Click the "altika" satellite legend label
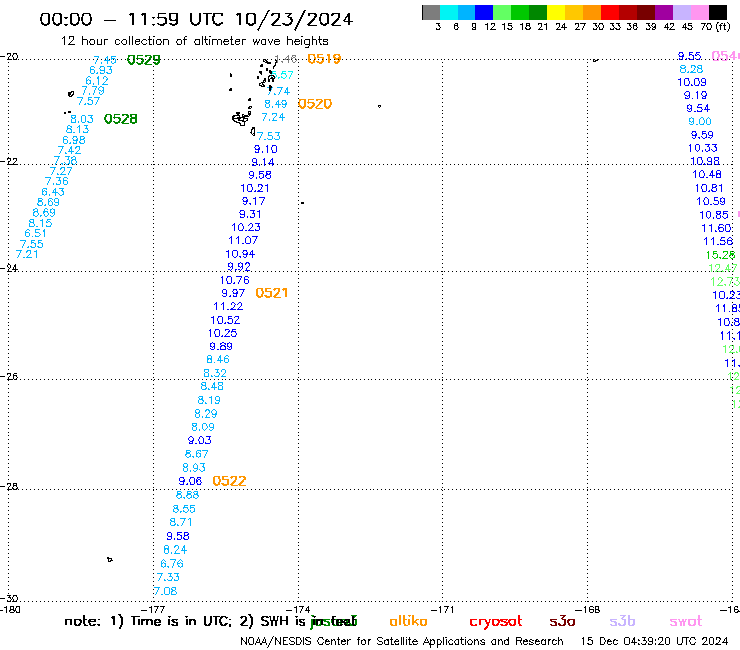 tap(408, 621)
